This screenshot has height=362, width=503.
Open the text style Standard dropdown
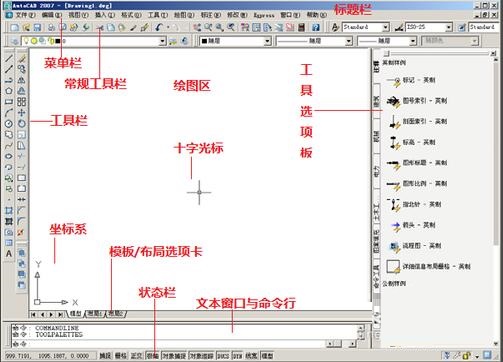click(386, 27)
